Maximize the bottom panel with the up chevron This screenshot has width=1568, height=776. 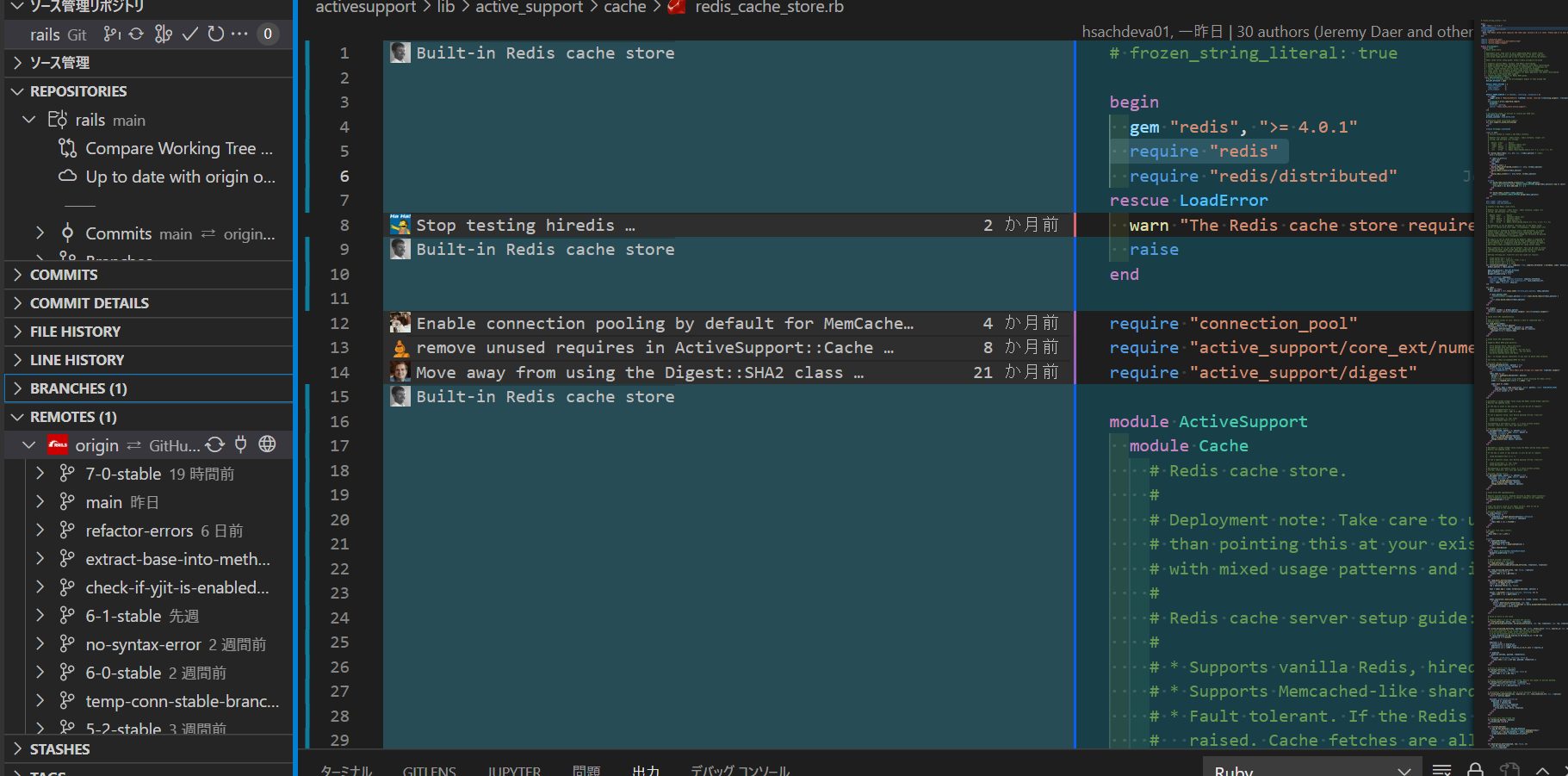coord(1542,770)
